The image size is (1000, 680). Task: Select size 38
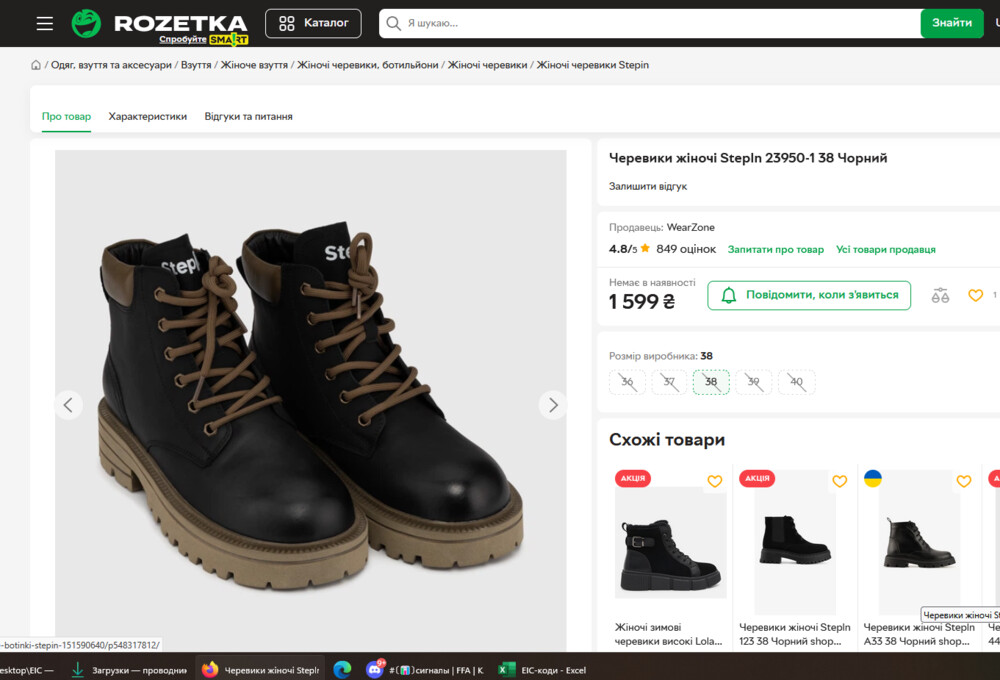point(711,382)
